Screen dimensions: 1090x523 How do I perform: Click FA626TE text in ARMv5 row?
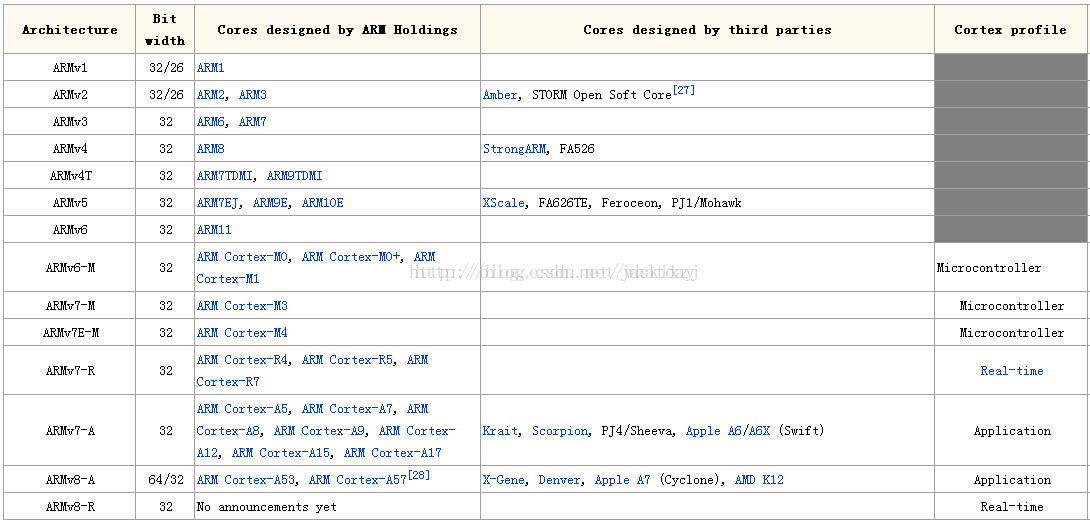pyautogui.click(x=563, y=203)
